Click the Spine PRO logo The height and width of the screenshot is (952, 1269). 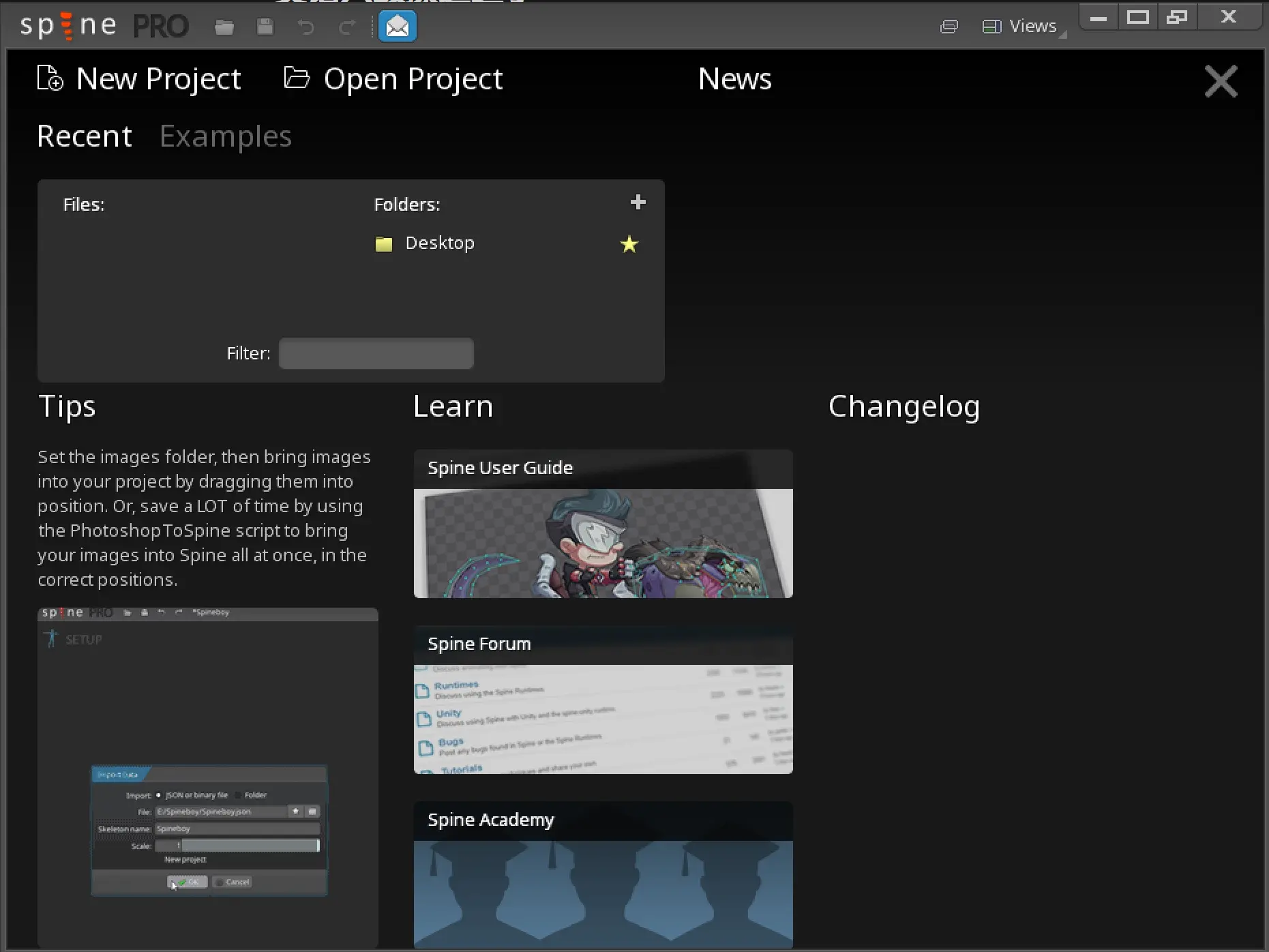(104, 27)
